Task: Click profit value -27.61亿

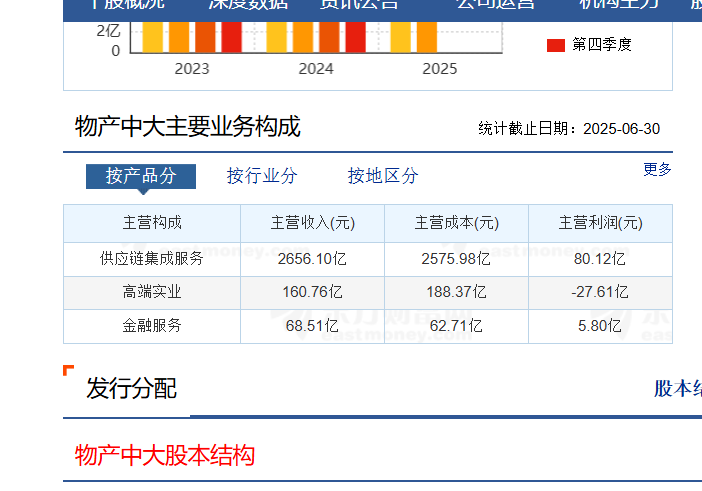Action: coord(599,292)
